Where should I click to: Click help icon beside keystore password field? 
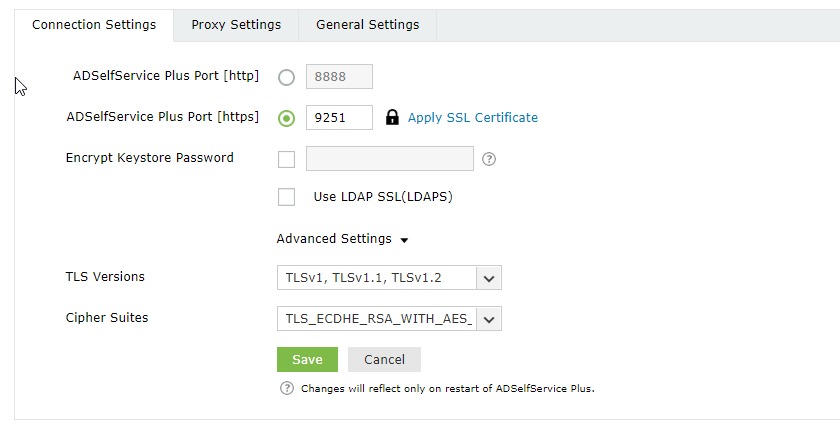click(x=489, y=159)
